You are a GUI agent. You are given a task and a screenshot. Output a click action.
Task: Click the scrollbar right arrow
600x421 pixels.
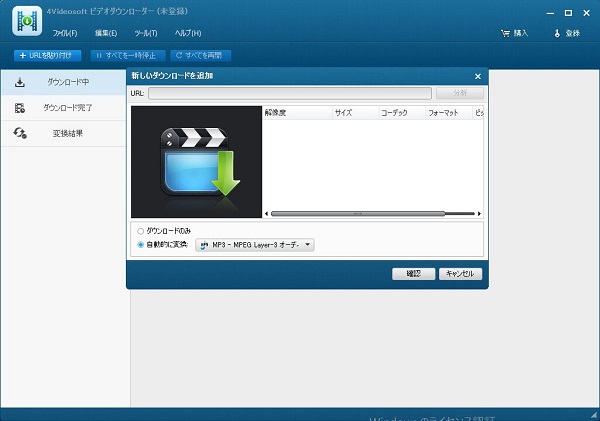coord(479,214)
